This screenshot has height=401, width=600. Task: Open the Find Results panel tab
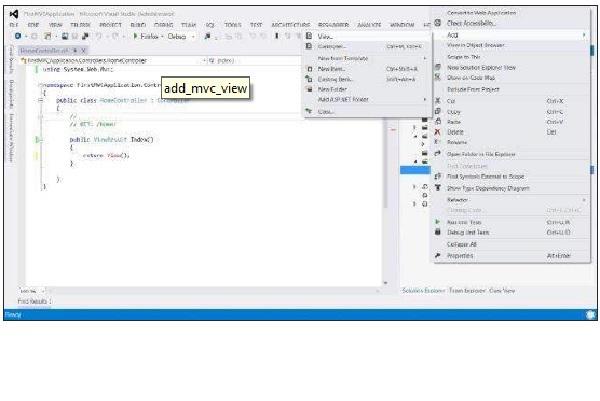point(34,300)
